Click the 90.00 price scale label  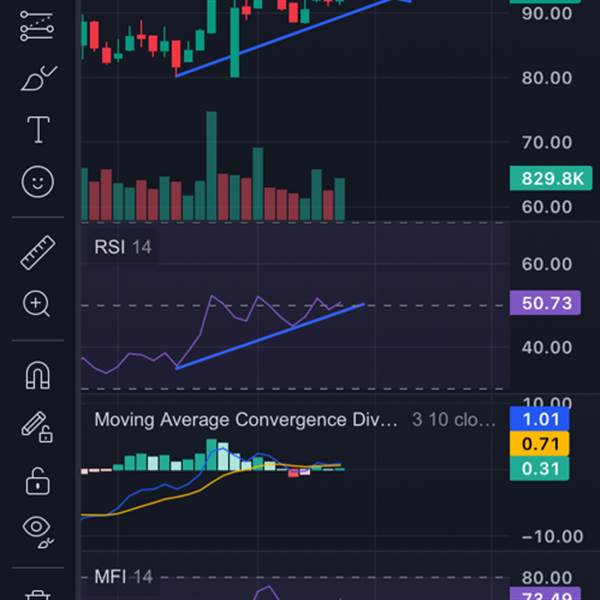547,14
